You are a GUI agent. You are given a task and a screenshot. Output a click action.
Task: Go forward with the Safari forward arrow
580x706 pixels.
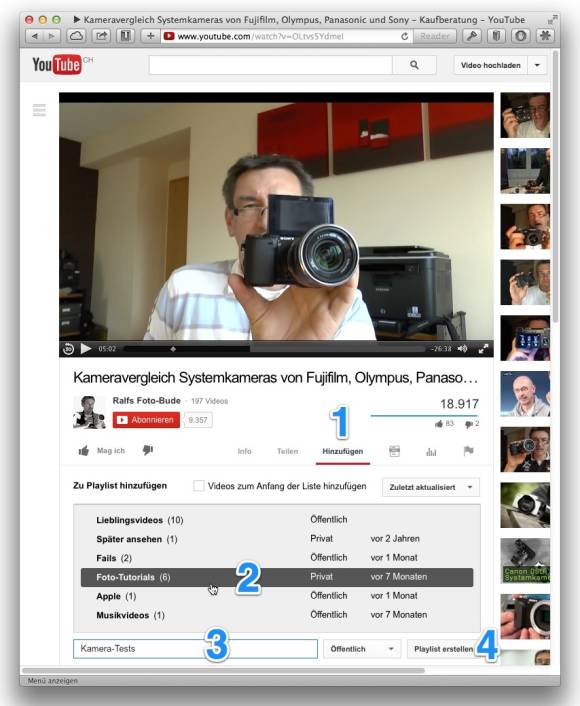(52, 36)
